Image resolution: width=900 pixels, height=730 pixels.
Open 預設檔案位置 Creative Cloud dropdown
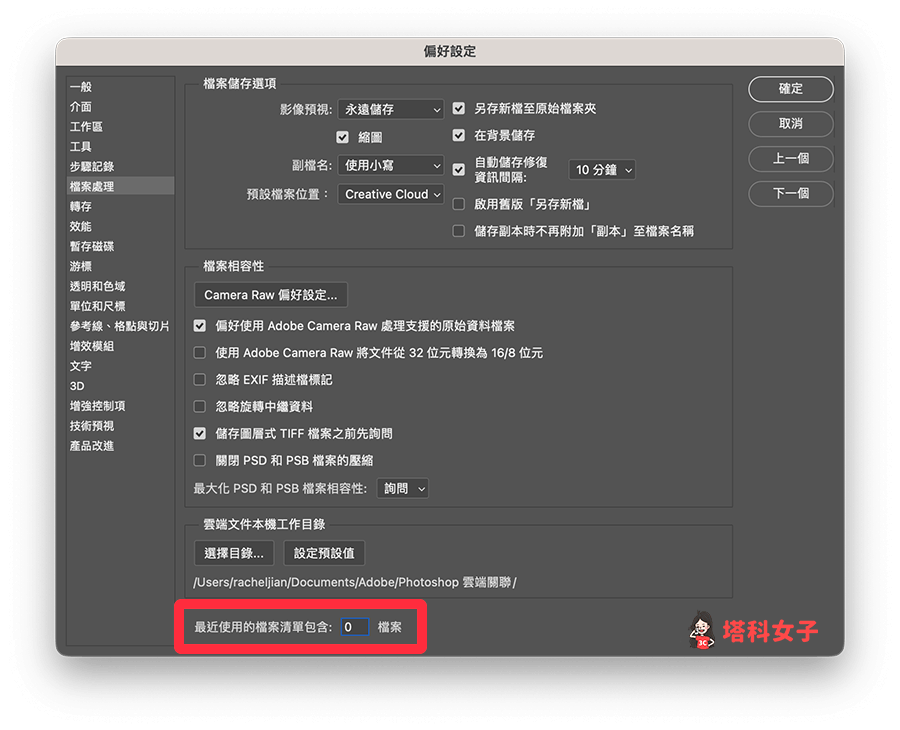390,195
